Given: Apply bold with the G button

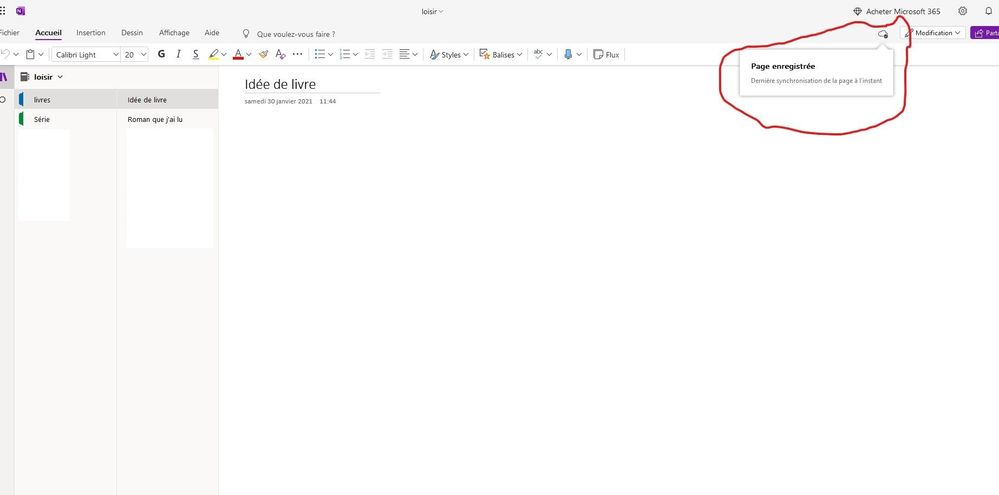Looking at the screenshot, I should 161,55.
